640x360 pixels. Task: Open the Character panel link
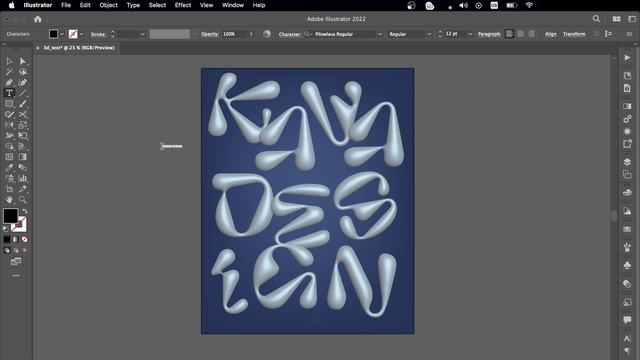pyautogui.click(x=289, y=34)
